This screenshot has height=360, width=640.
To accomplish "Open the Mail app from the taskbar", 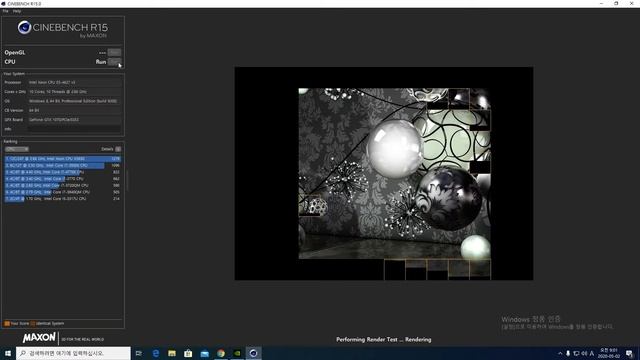I will click(204, 353).
